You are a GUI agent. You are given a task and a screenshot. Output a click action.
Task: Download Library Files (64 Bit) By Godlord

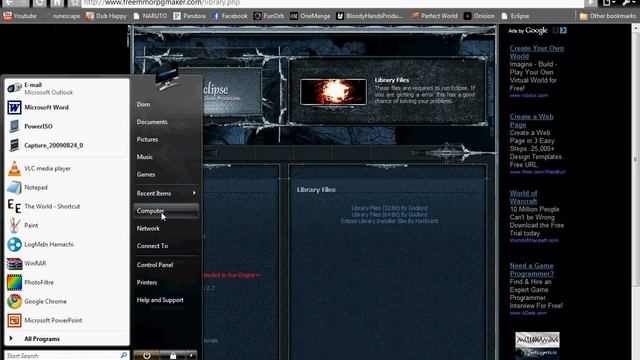[389, 214]
